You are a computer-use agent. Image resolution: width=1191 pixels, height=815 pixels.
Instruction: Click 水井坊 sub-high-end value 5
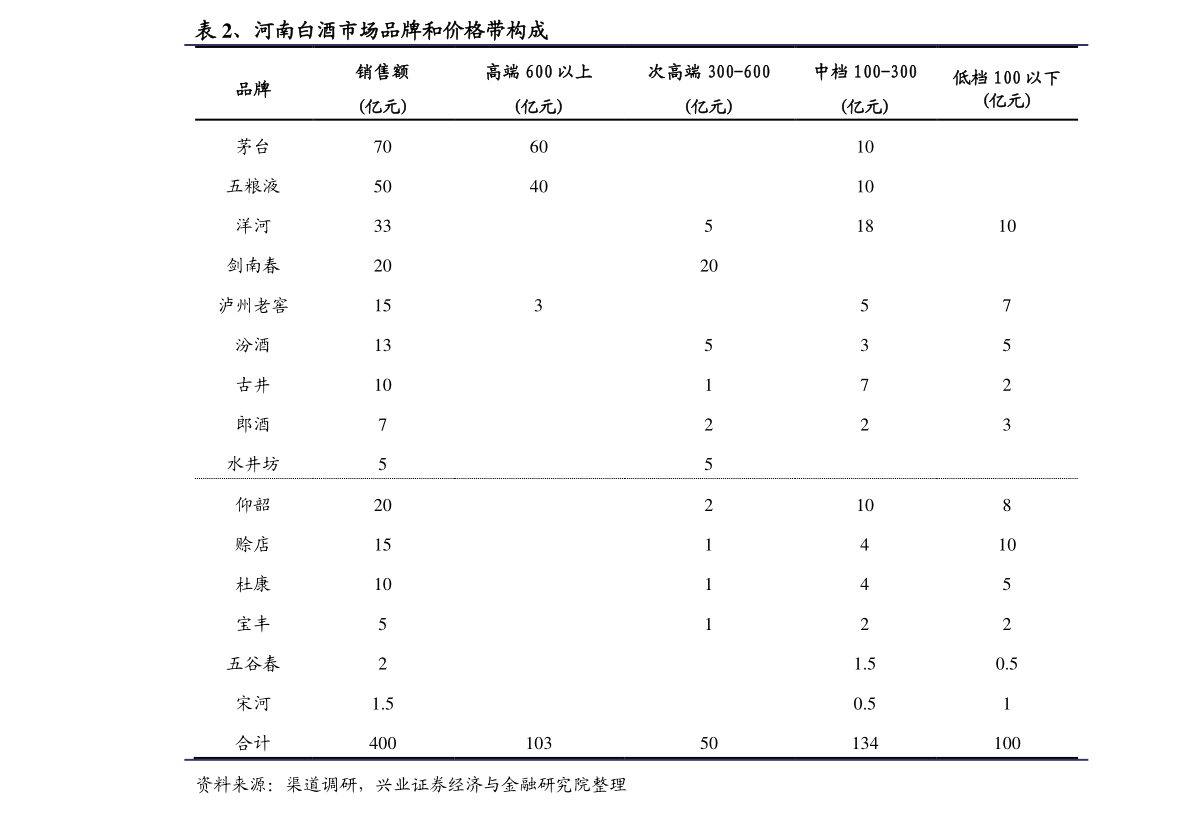click(x=709, y=463)
